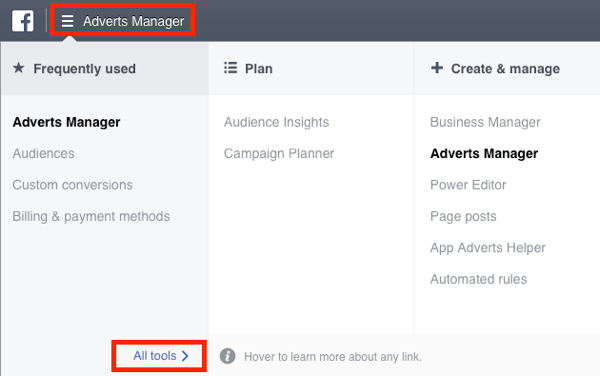The height and width of the screenshot is (376, 600).
Task: Open the hamburger menu icon
Action: pos(67,21)
